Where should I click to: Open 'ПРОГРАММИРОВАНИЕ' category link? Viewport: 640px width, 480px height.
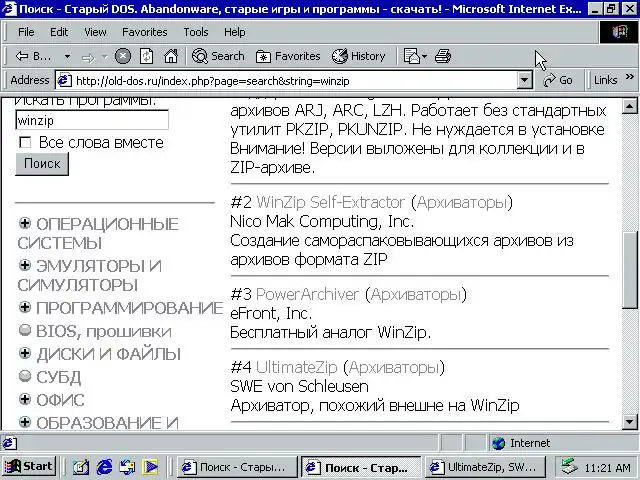(129, 308)
